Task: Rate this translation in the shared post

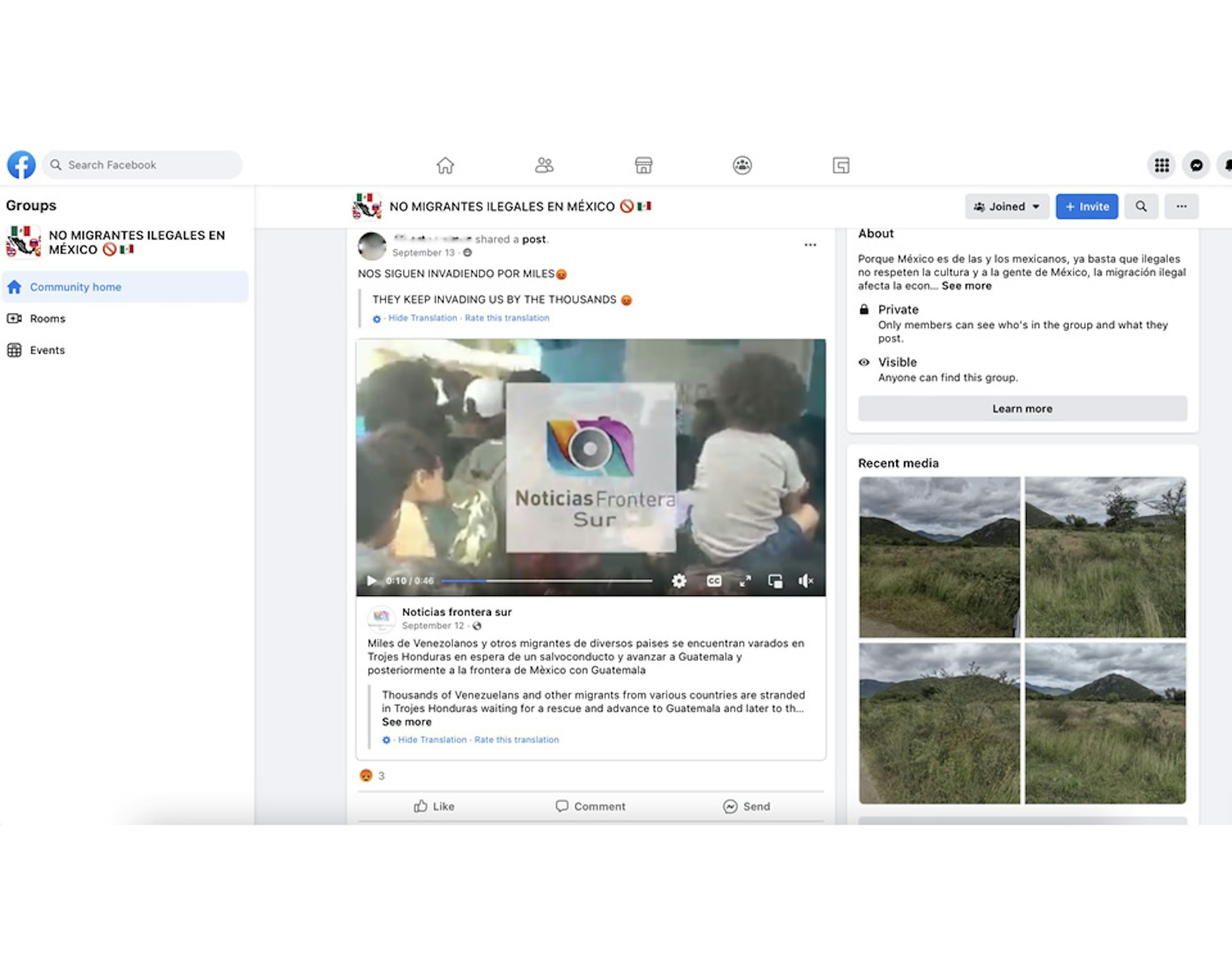Action: tap(516, 739)
